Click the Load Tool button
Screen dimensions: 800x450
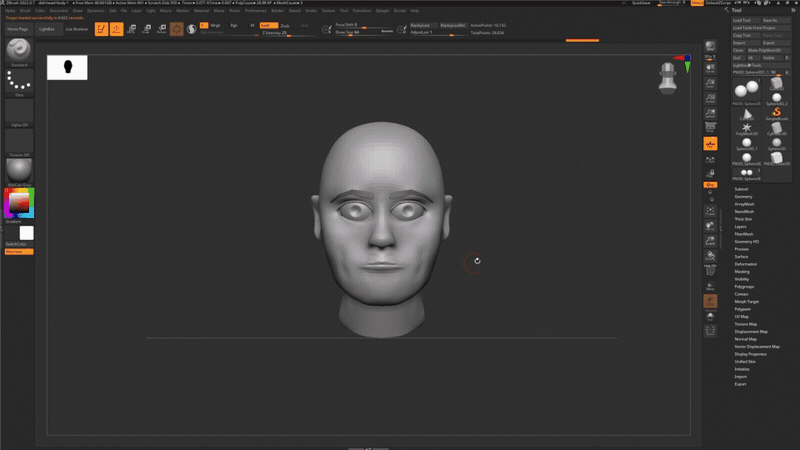click(742, 20)
